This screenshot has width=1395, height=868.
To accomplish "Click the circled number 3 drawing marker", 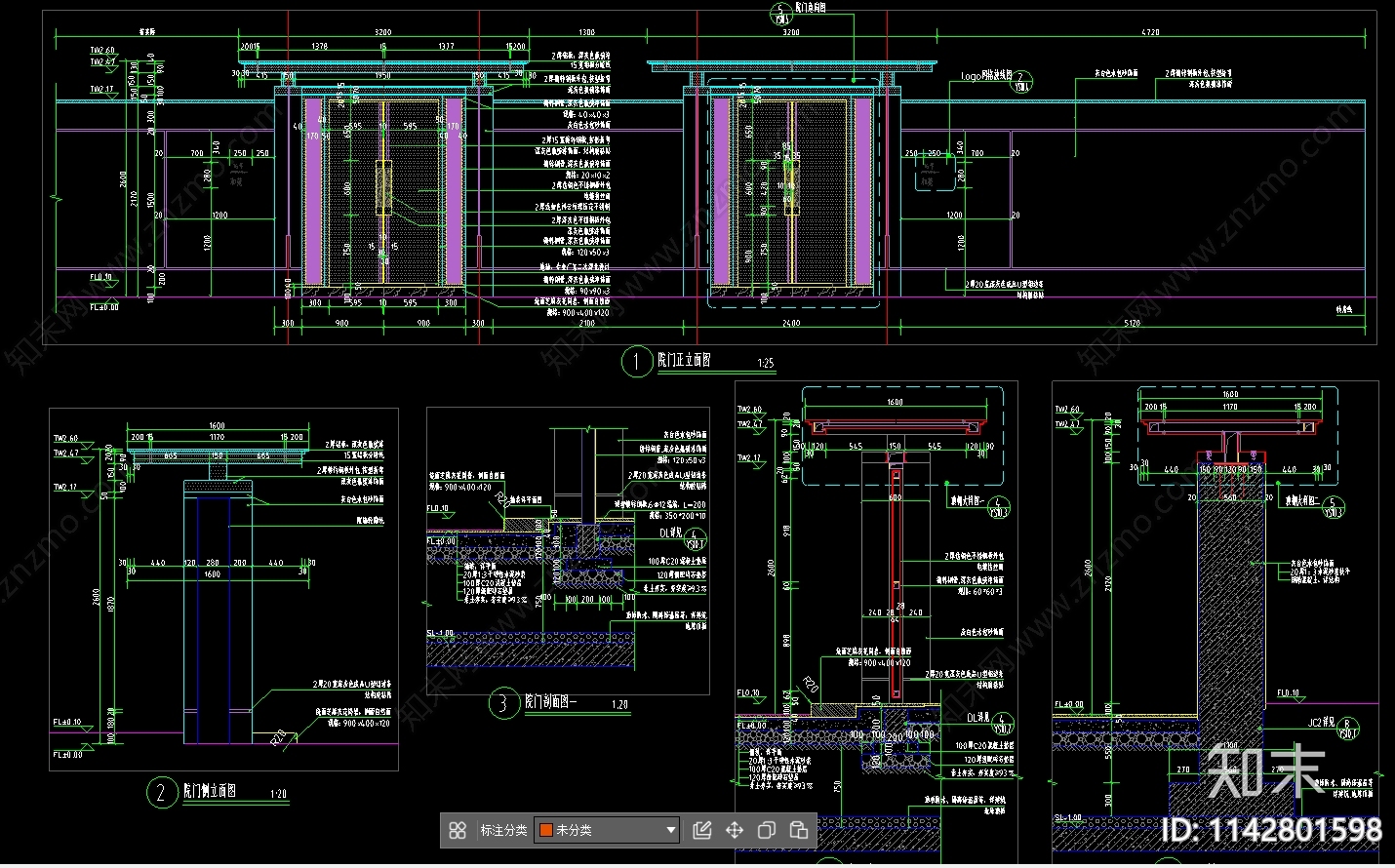I will coord(503,703).
